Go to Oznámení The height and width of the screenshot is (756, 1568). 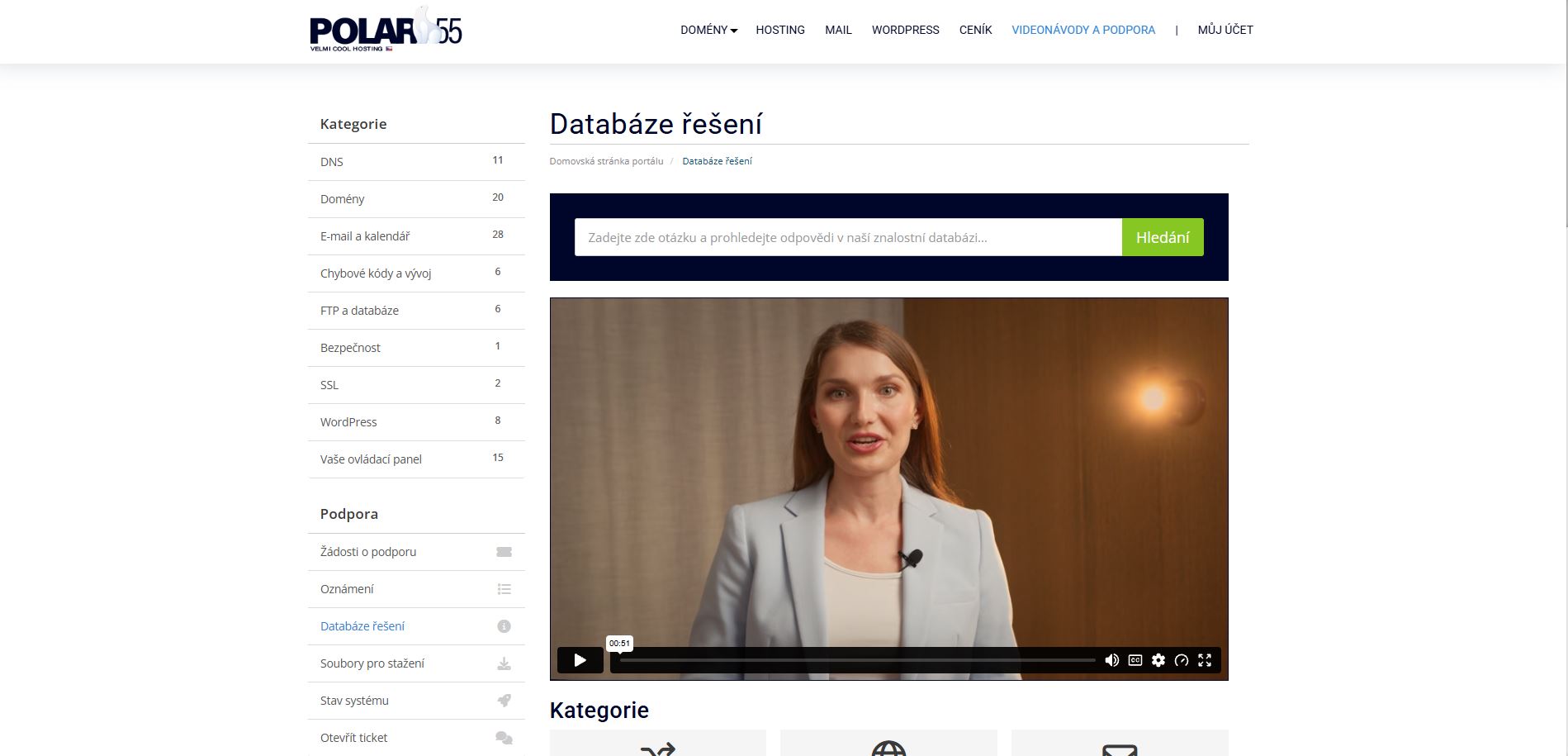(x=416, y=589)
